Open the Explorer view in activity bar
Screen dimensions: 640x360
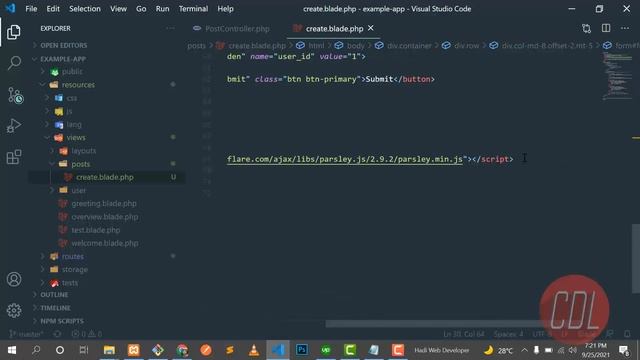point(13,32)
